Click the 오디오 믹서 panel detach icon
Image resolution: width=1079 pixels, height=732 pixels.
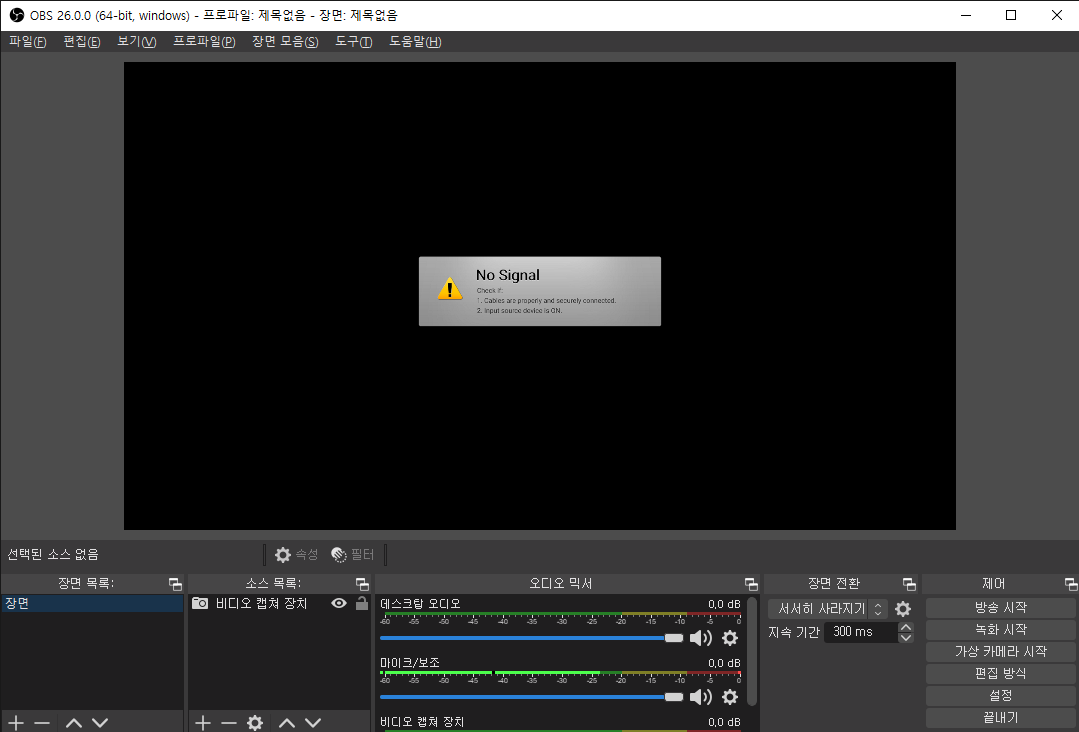751,583
